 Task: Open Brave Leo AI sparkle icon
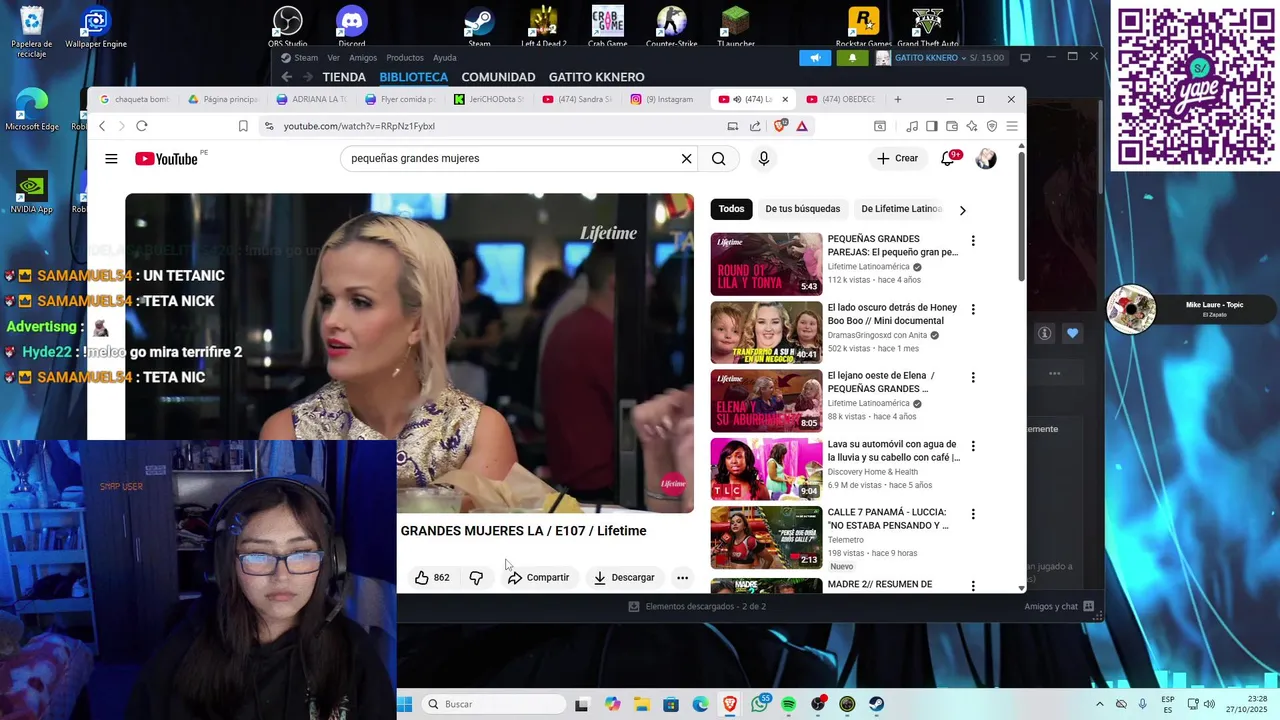(x=972, y=126)
